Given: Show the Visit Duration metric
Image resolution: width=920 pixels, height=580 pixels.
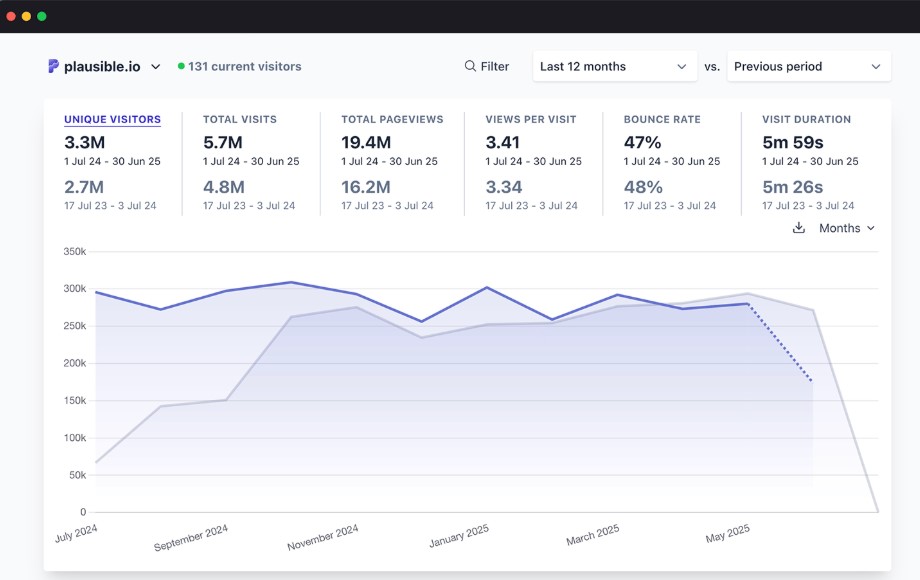Looking at the screenshot, I should coord(806,119).
